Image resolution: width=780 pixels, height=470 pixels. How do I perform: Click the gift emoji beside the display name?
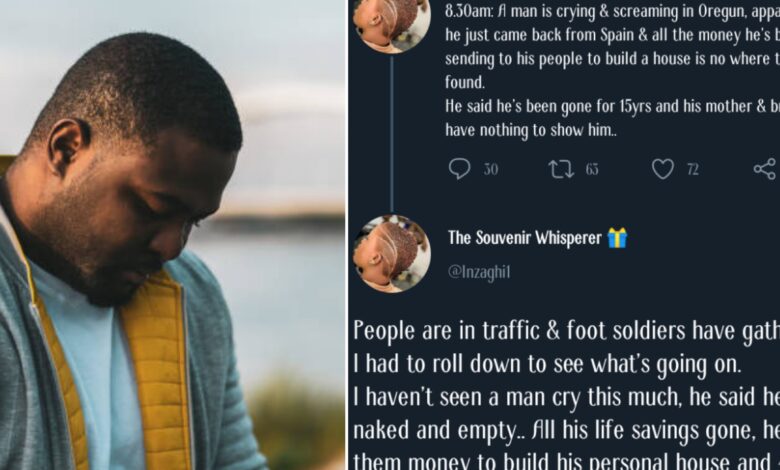[617, 237]
